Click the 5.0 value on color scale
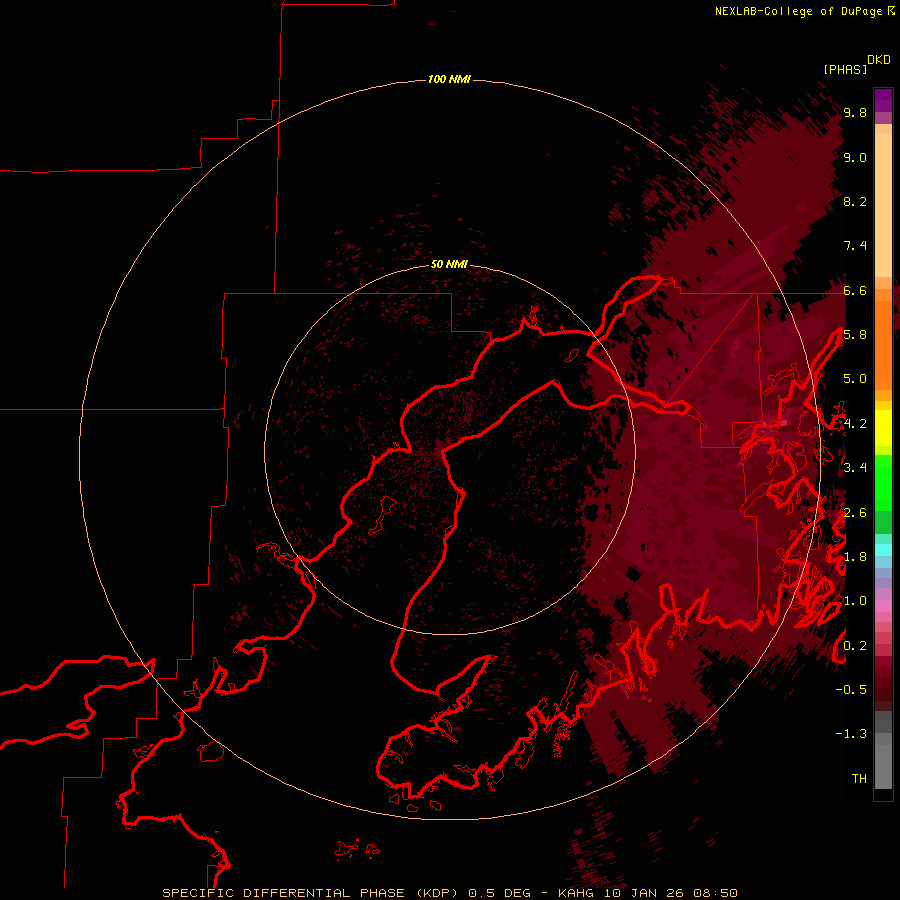Image resolution: width=900 pixels, height=900 pixels. [x=855, y=379]
